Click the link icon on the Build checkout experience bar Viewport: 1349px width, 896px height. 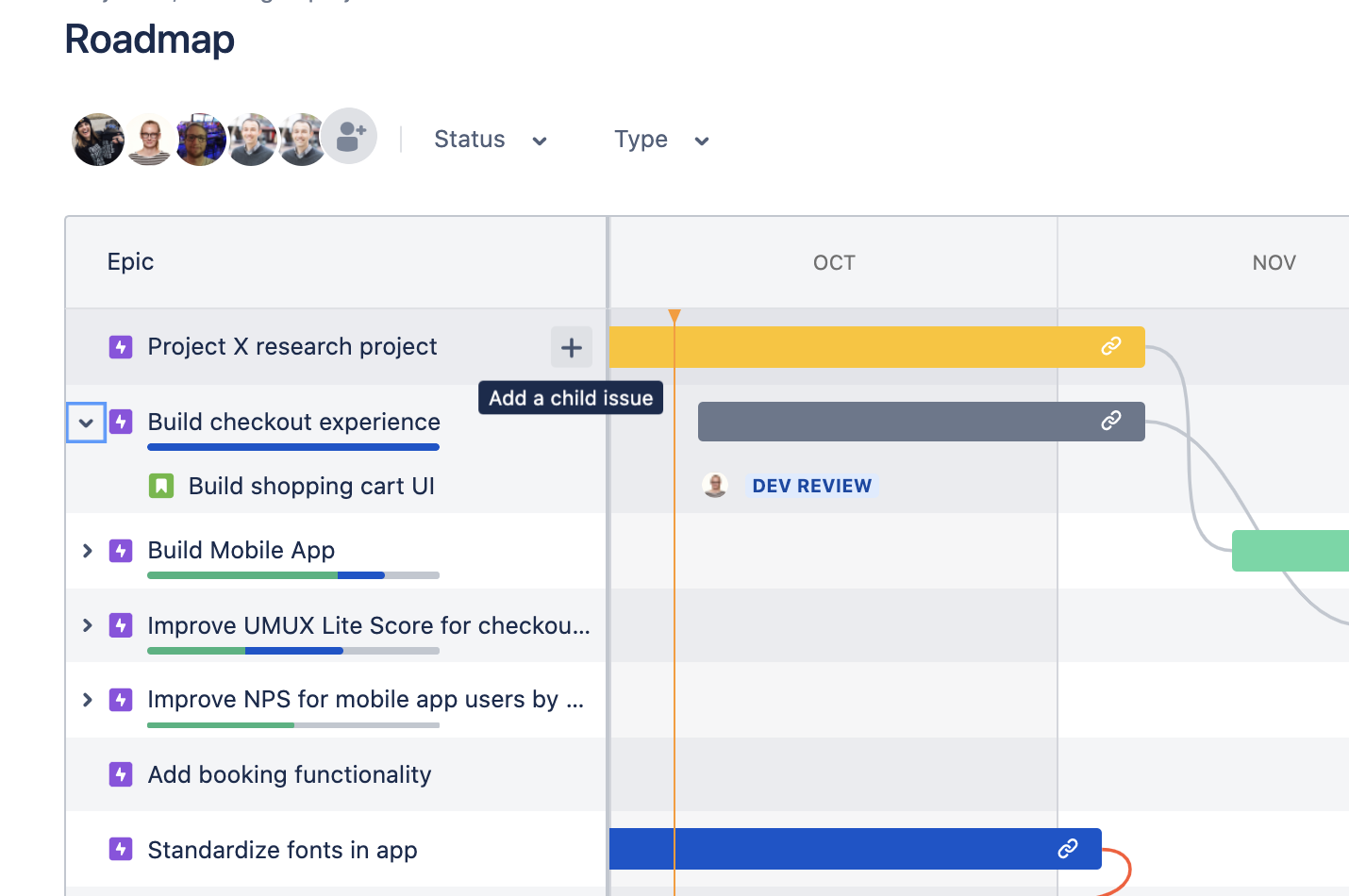point(1111,422)
